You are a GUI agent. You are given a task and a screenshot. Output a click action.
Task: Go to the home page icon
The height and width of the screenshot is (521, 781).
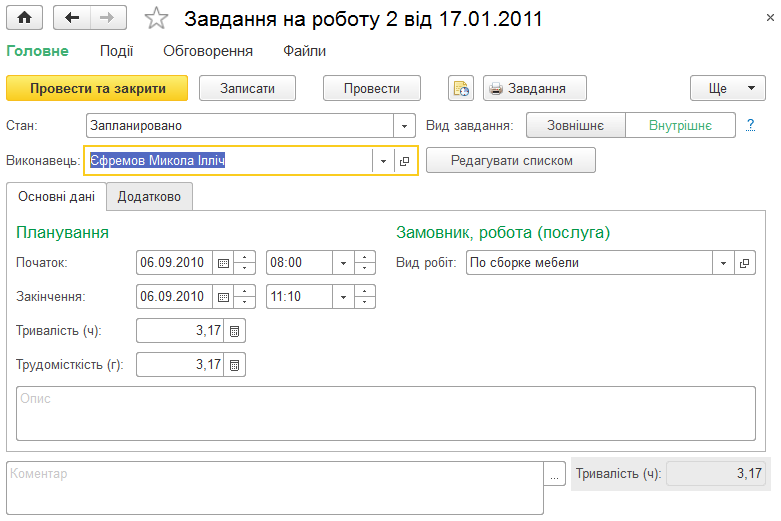24,18
